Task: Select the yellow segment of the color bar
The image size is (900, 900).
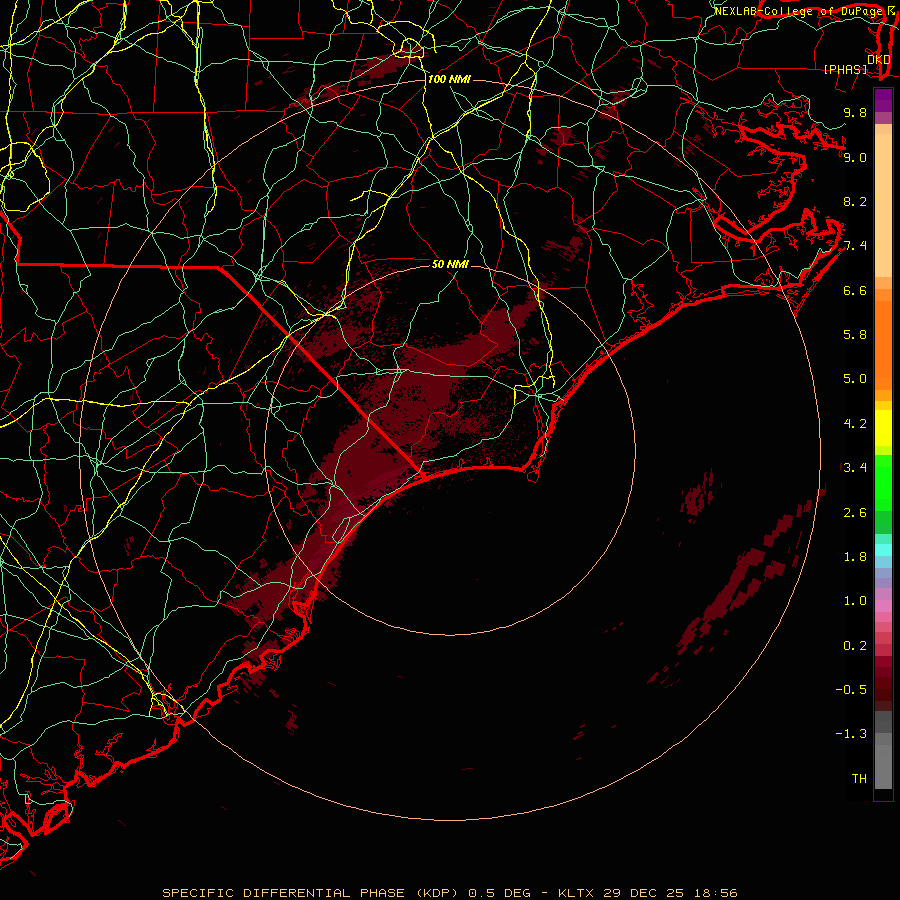Action: [x=883, y=428]
